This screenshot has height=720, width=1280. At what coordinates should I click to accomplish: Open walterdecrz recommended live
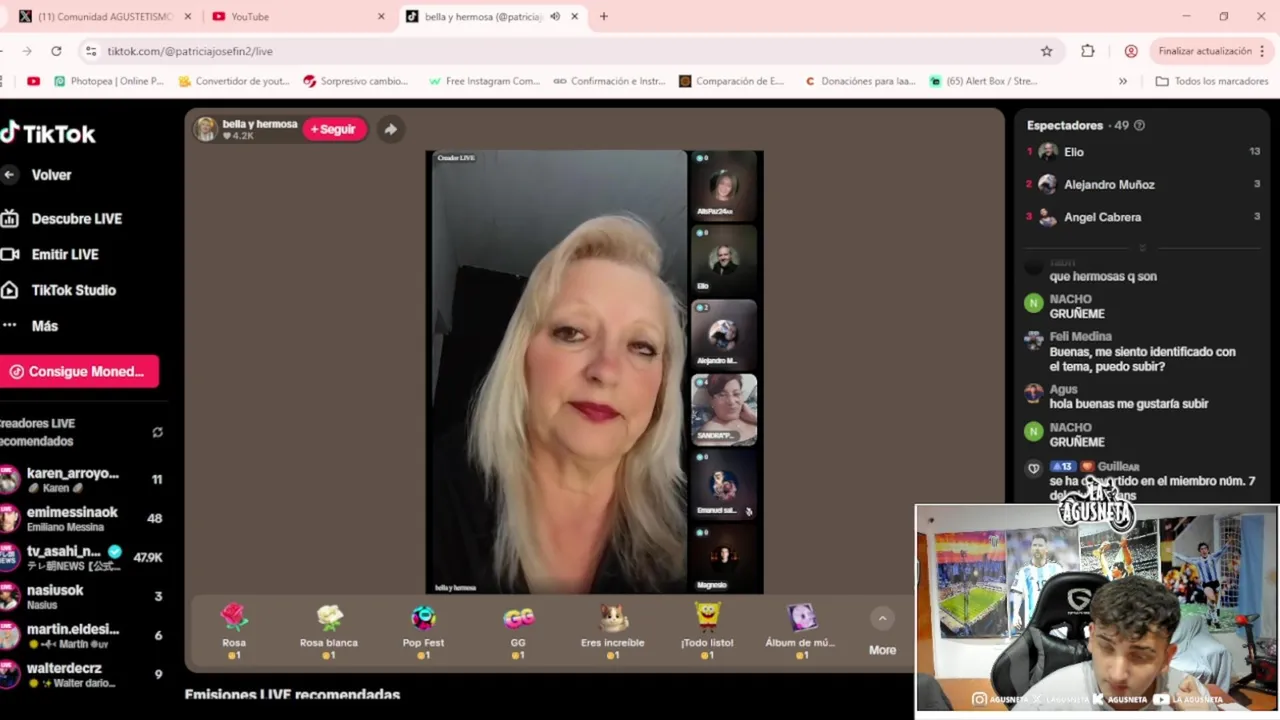[80, 674]
